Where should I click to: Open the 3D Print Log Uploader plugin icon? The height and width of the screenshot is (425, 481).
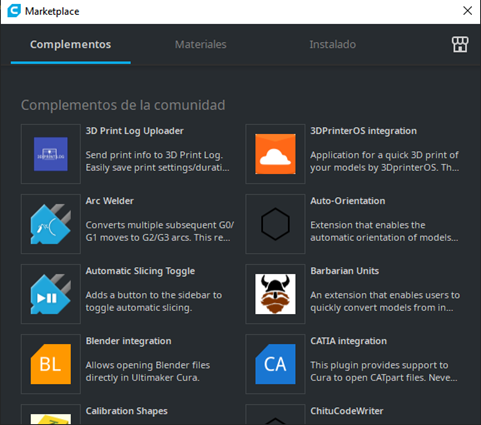(51, 154)
